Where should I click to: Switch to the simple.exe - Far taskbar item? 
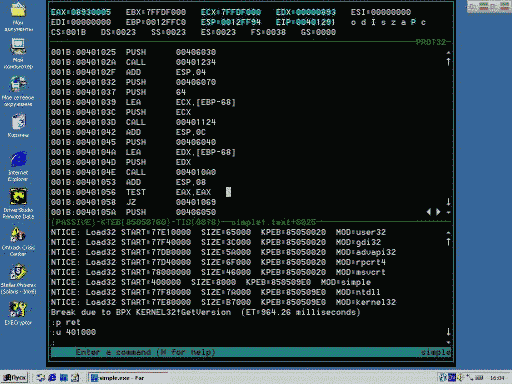pos(128,378)
